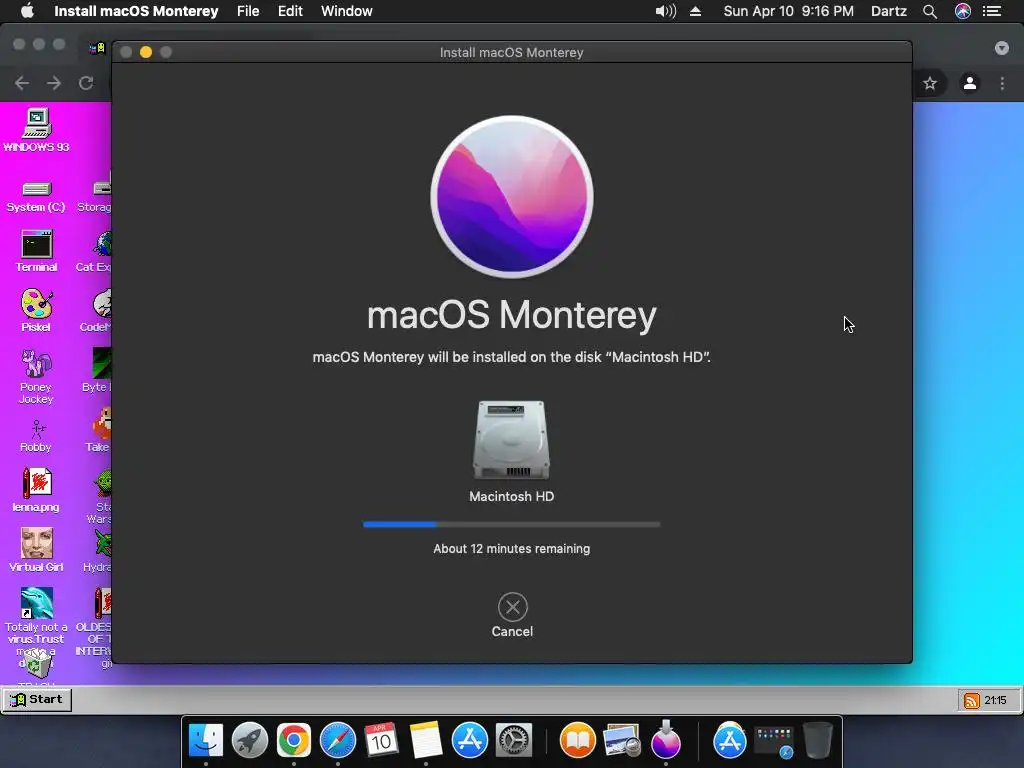Reload the page in the browser window

[86, 83]
